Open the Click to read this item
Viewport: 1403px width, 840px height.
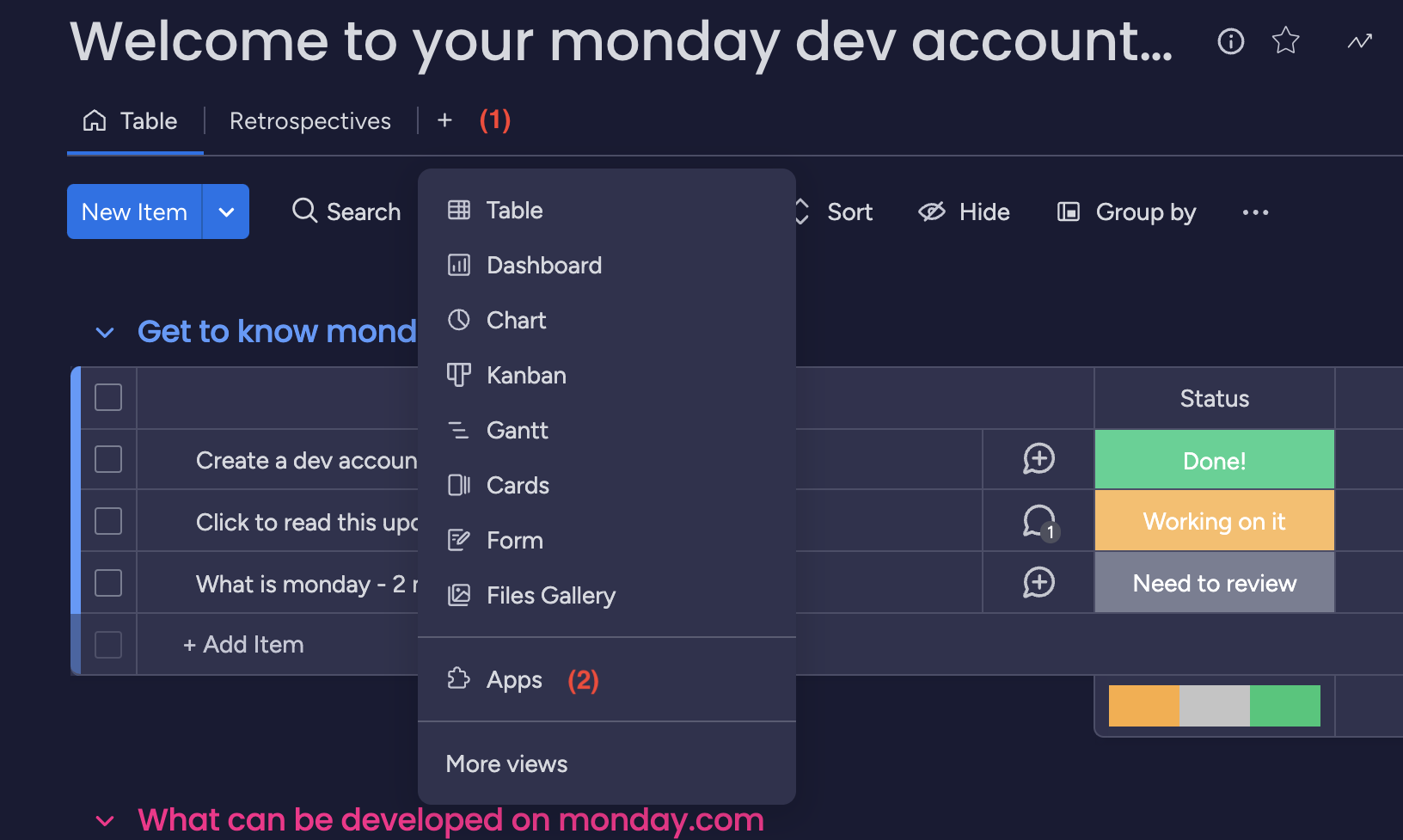306,523
